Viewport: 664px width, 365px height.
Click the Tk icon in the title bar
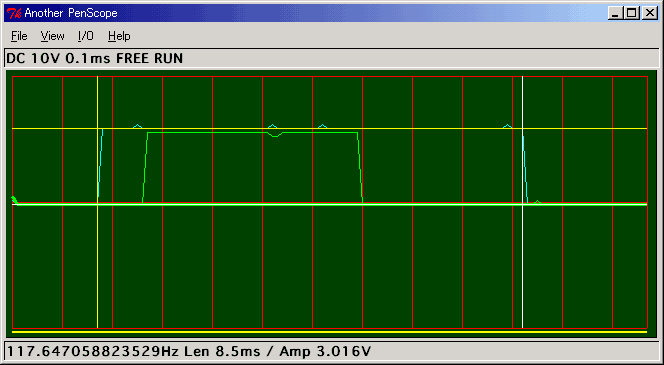click(14, 14)
